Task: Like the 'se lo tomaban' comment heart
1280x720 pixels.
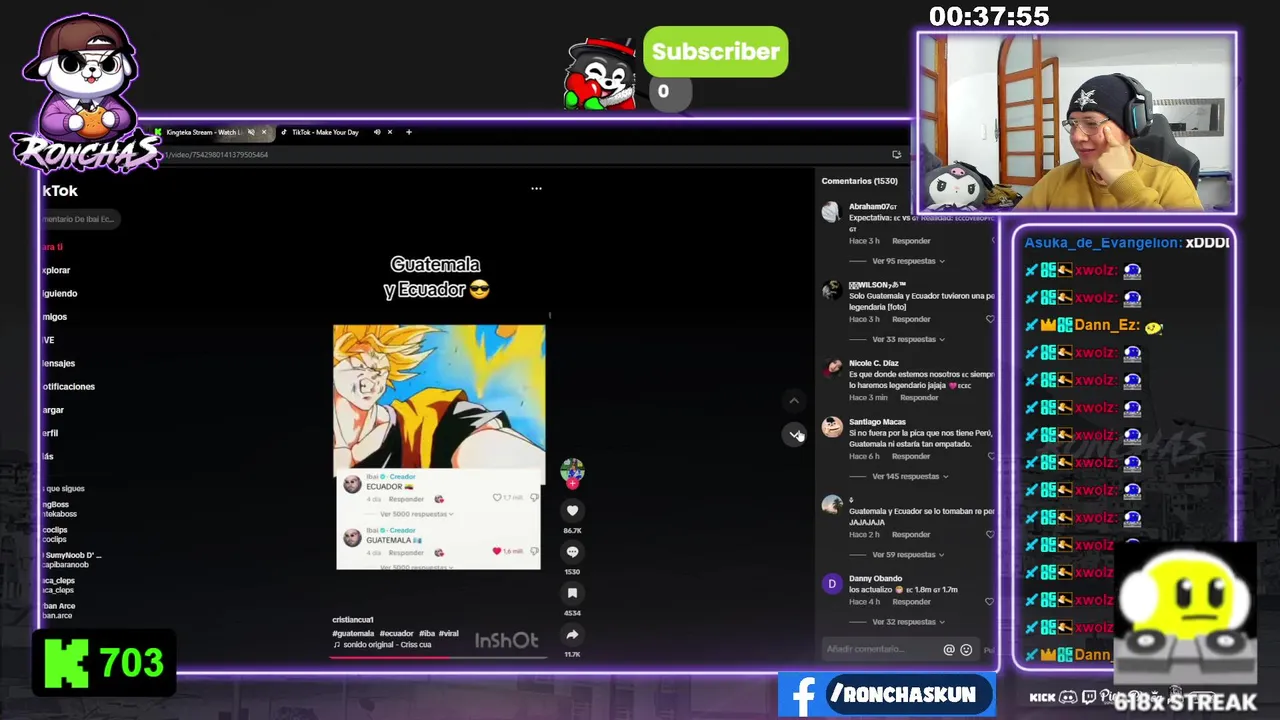Action: pos(990,534)
